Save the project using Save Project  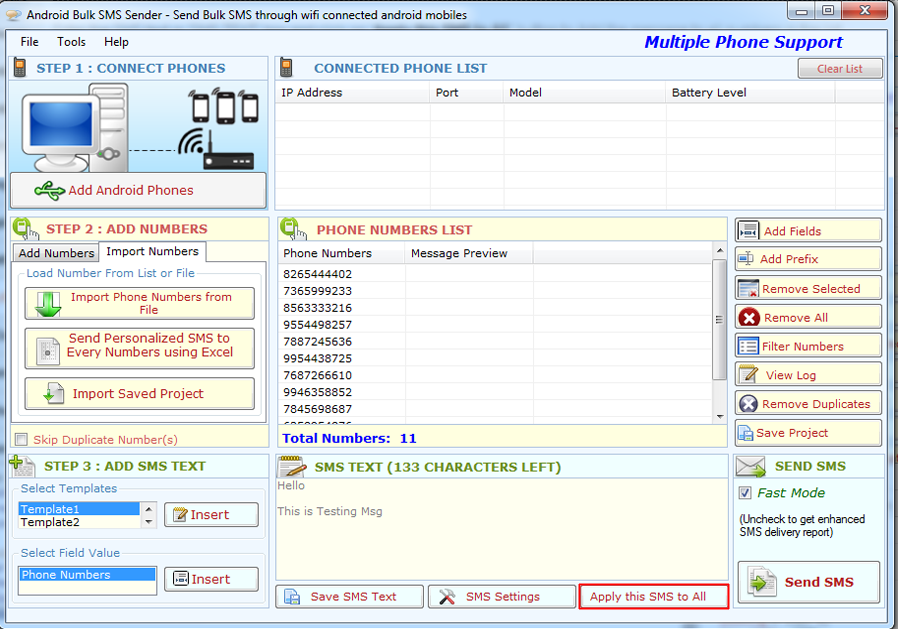[x=808, y=433]
